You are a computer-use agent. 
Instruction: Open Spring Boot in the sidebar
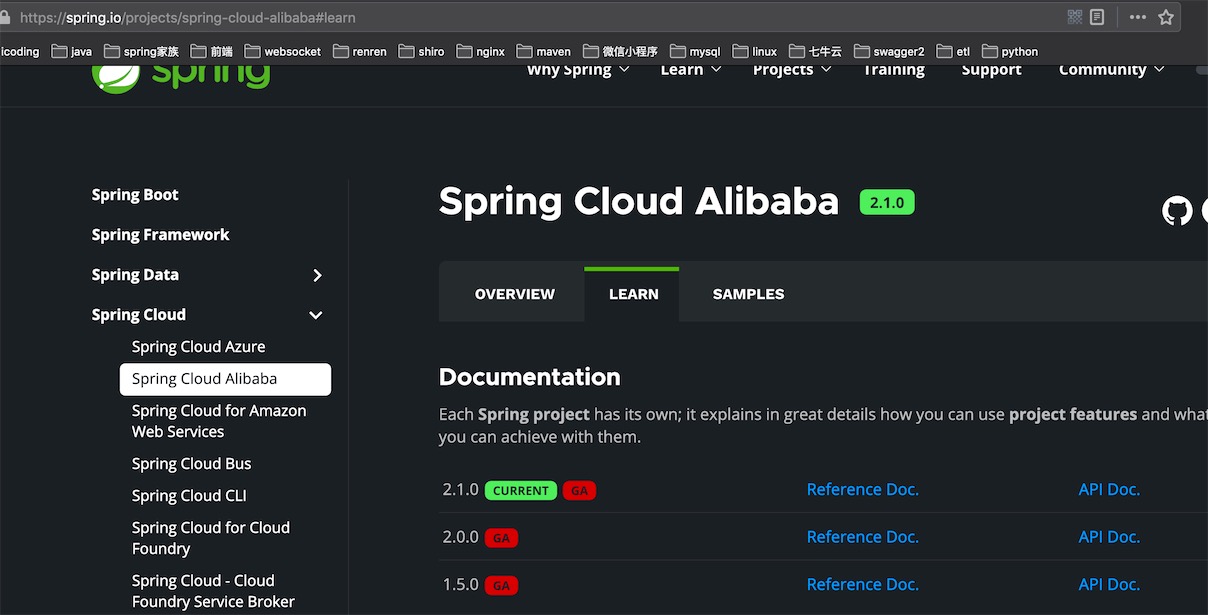tap(135, 195)
